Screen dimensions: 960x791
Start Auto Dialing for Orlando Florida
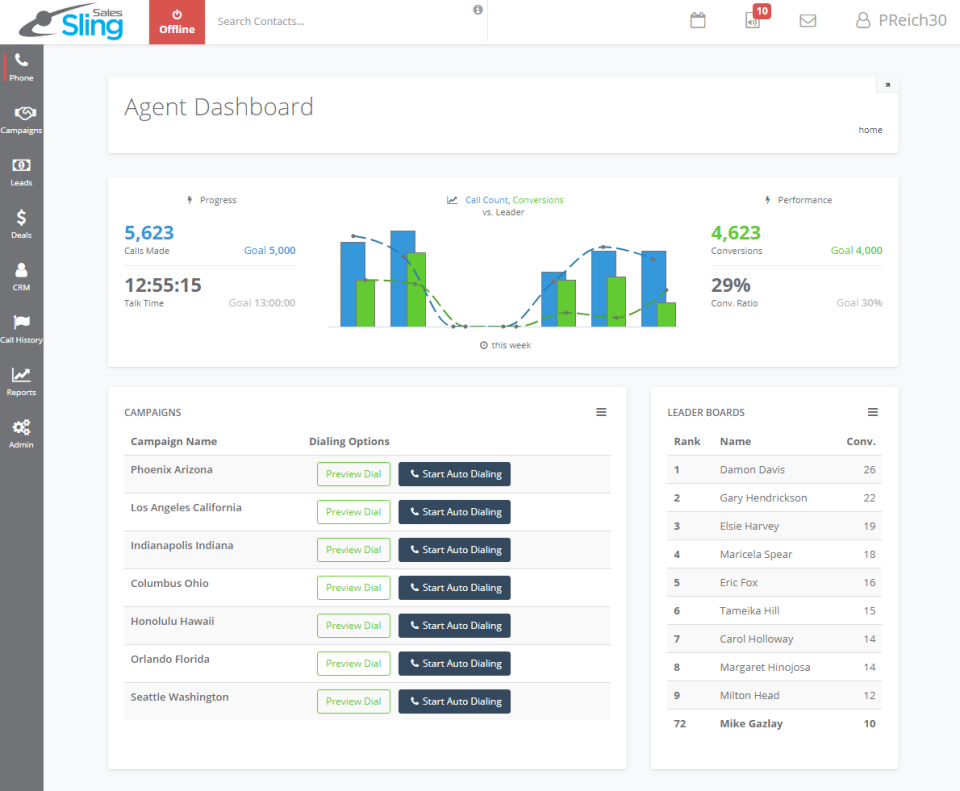point(454,663)
